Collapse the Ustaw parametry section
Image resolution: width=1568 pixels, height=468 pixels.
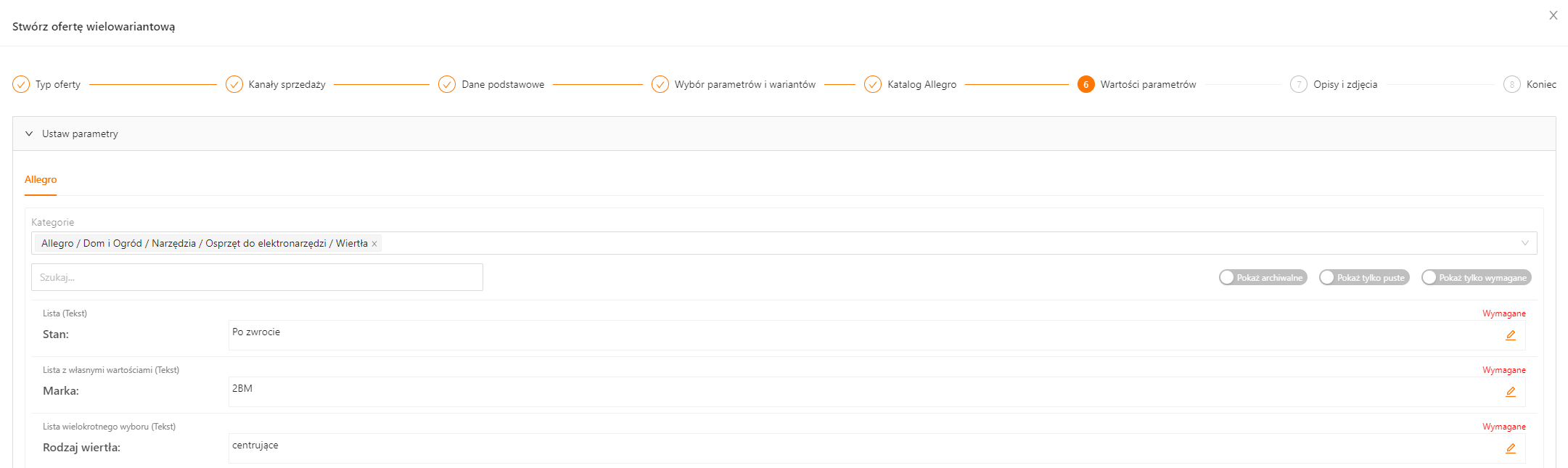pyautogui.click(x=29, y=134)
